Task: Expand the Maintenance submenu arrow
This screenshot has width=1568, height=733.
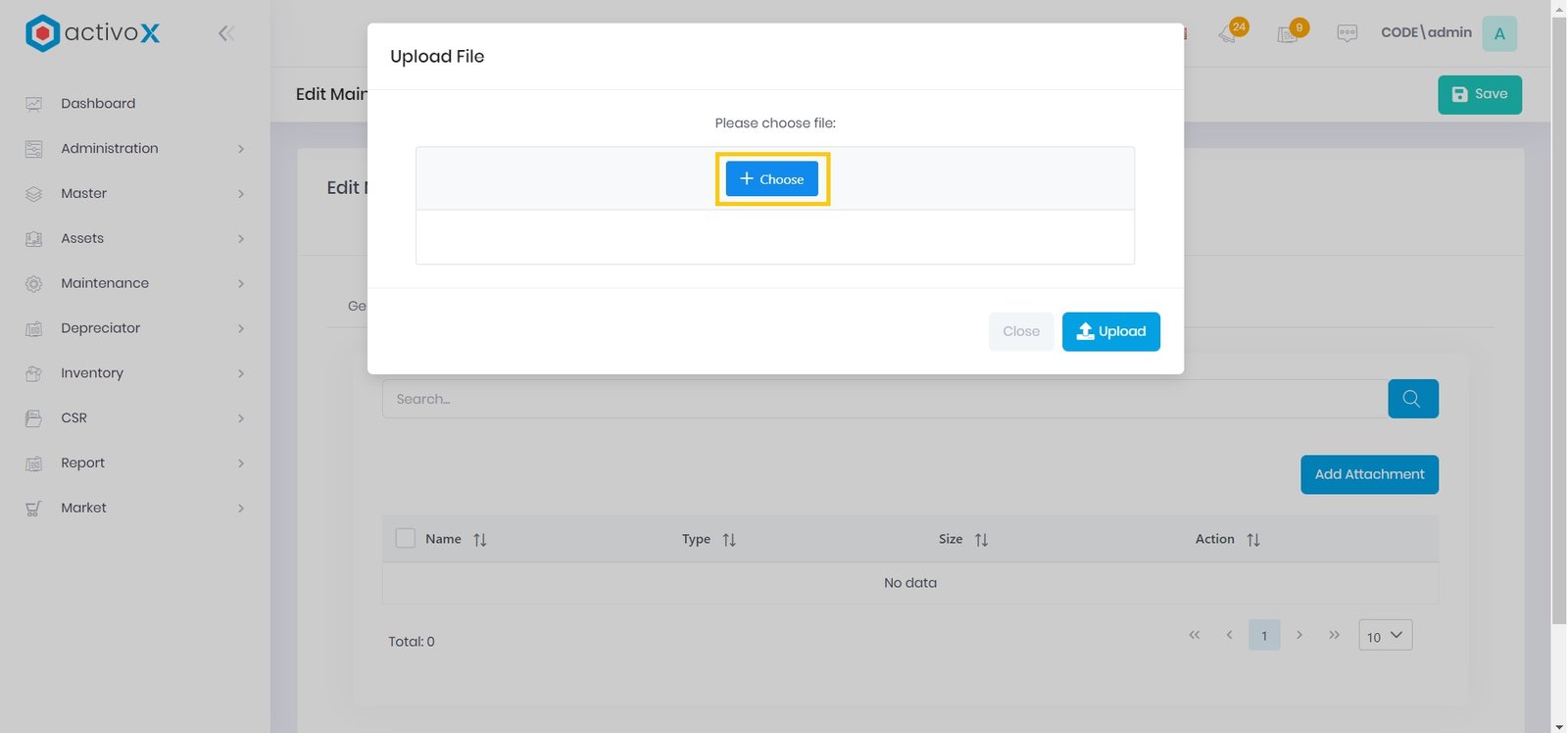Action: click(241, 284)
